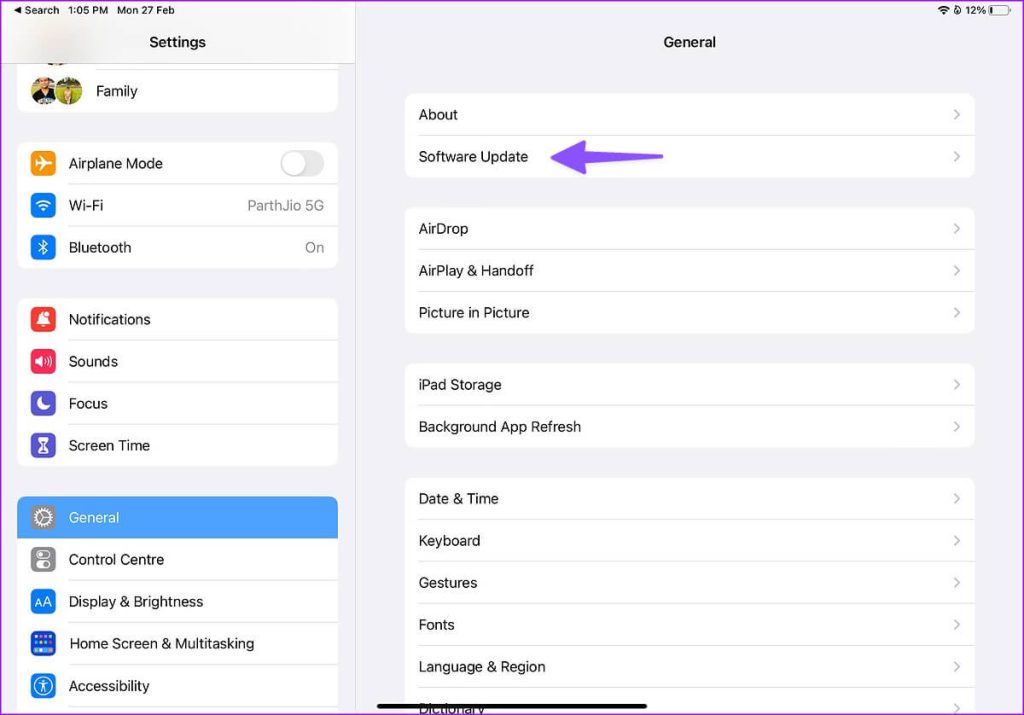Viewport: 1024px width, 715px height.
Task: Select the Bluetooth icon
Action: click(42, 247)
